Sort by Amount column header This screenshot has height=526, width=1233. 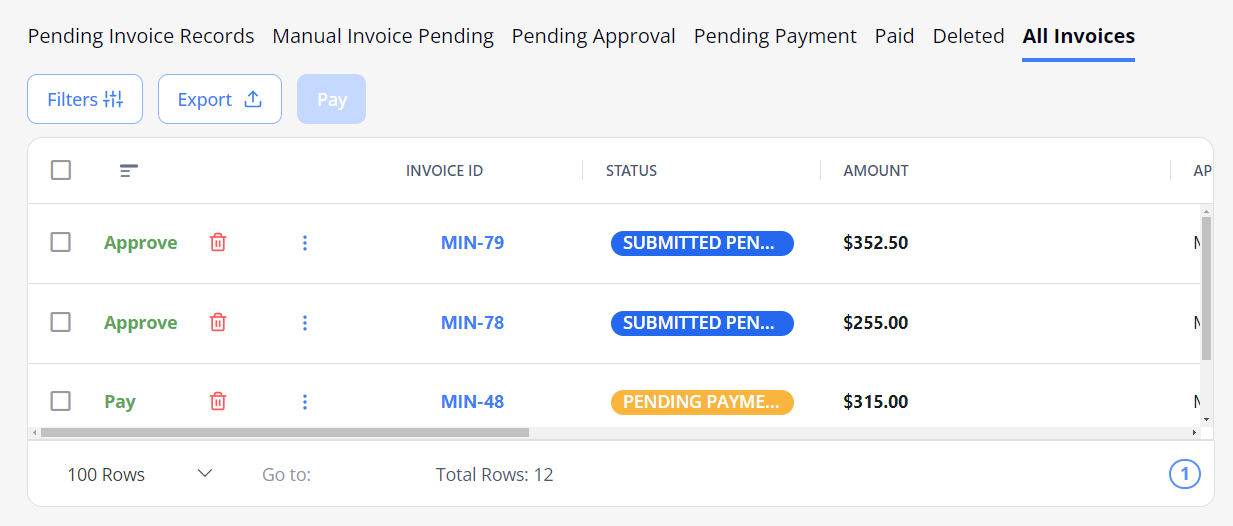[x=876, y=171]
